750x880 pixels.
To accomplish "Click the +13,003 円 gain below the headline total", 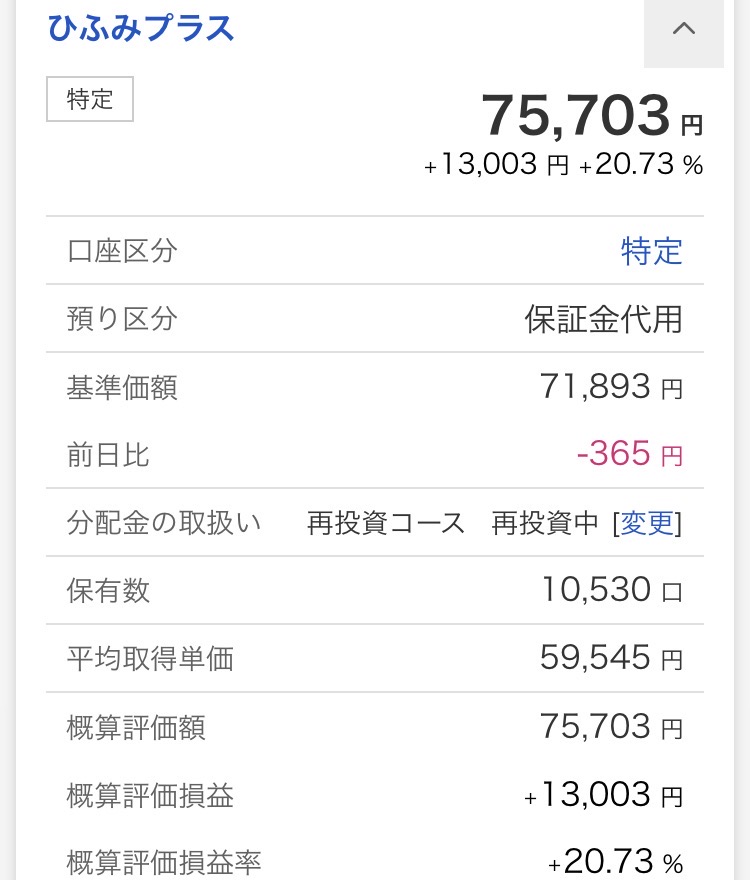I will pyautogui.click(x=497, y=166).
